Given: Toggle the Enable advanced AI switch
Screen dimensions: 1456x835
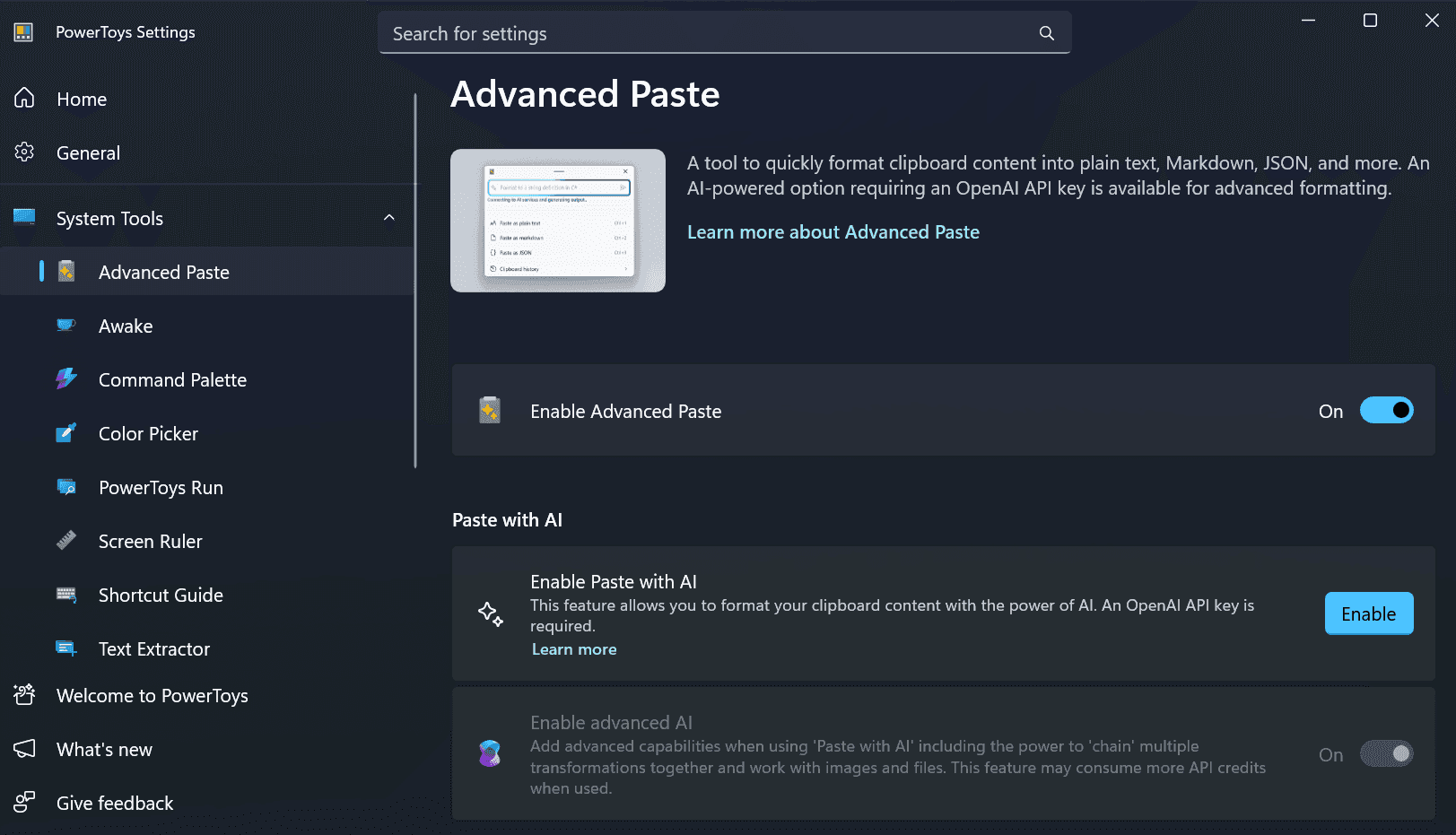Looking at the screenshot, I should point(1386,754).
